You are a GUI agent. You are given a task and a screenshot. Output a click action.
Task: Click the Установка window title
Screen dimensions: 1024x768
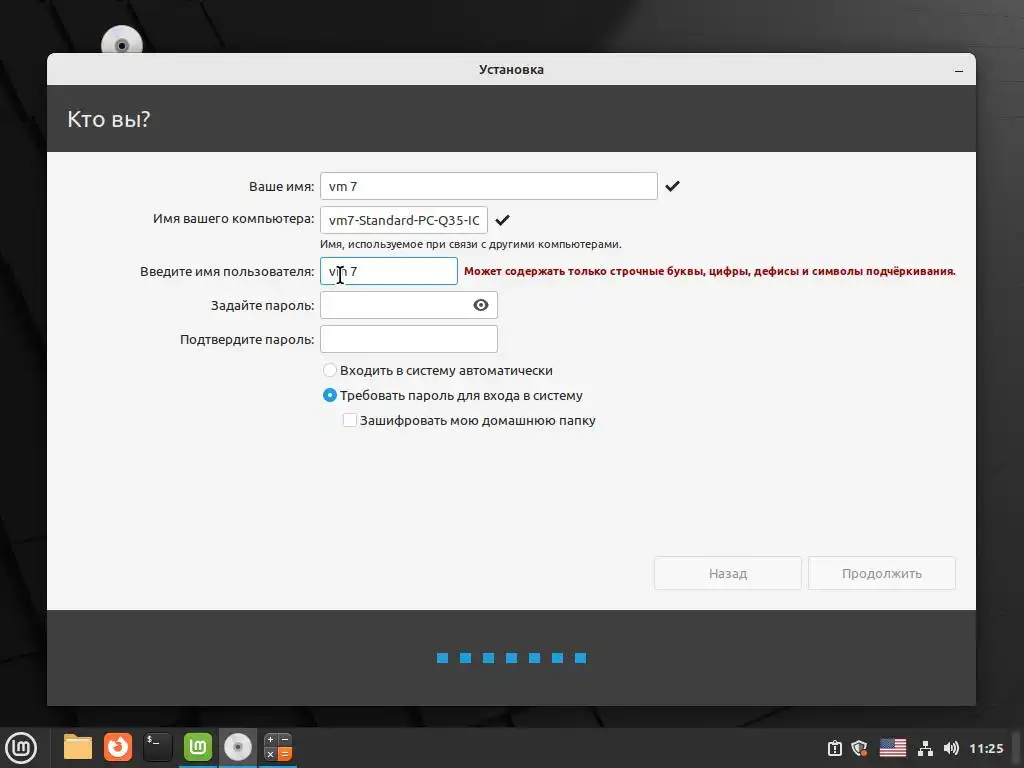click(x=511, y=69)
